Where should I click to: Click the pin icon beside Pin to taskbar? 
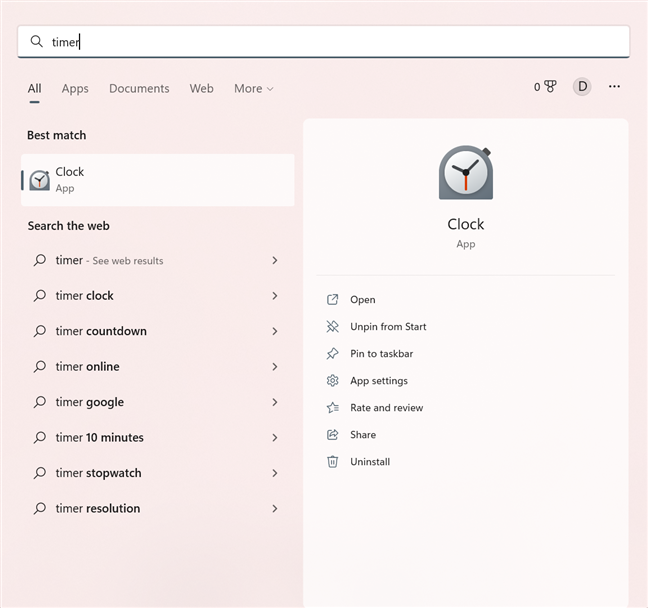333,354
